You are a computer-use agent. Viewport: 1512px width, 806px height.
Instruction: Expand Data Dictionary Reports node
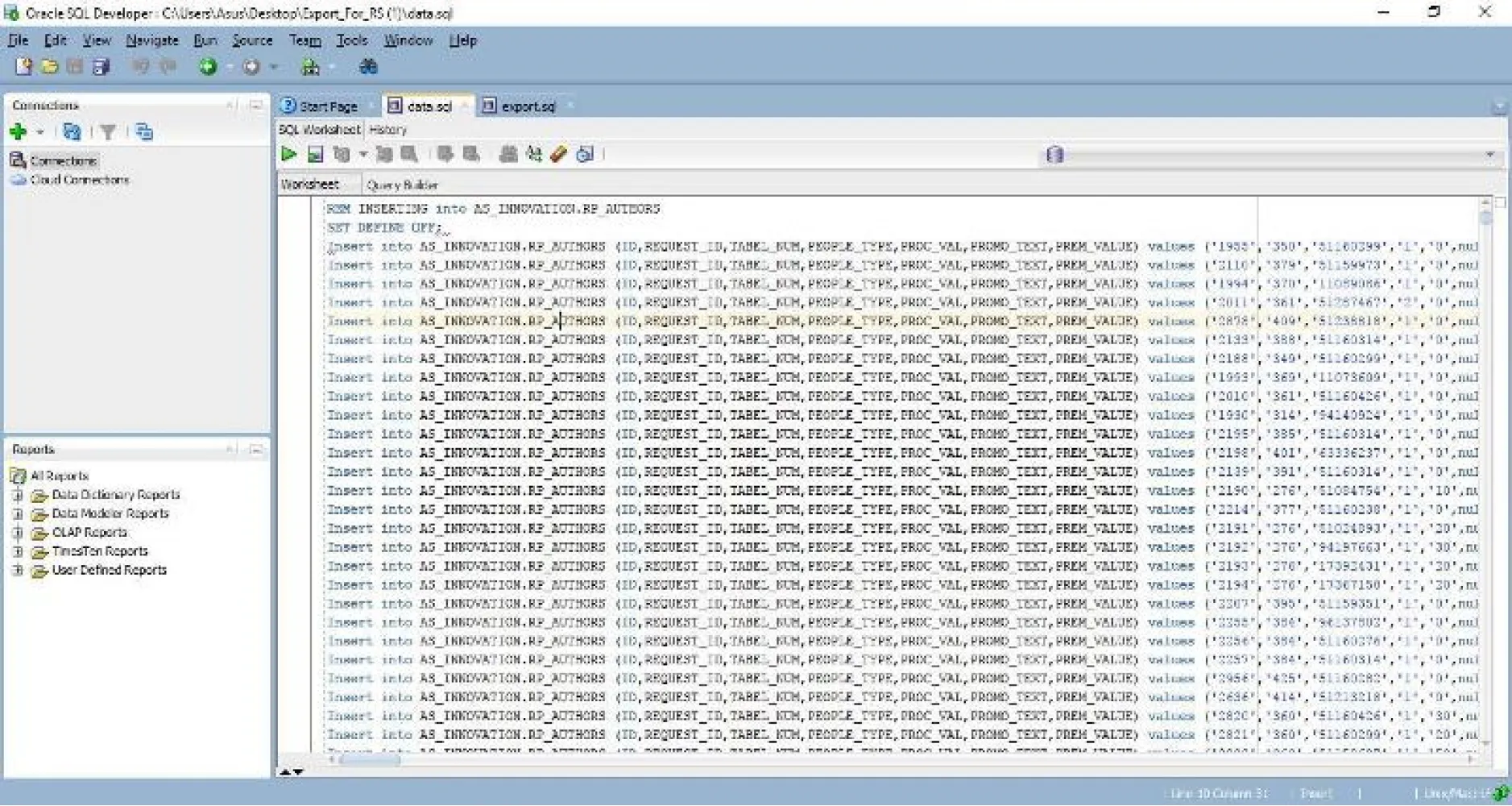(x=18, y=495)
